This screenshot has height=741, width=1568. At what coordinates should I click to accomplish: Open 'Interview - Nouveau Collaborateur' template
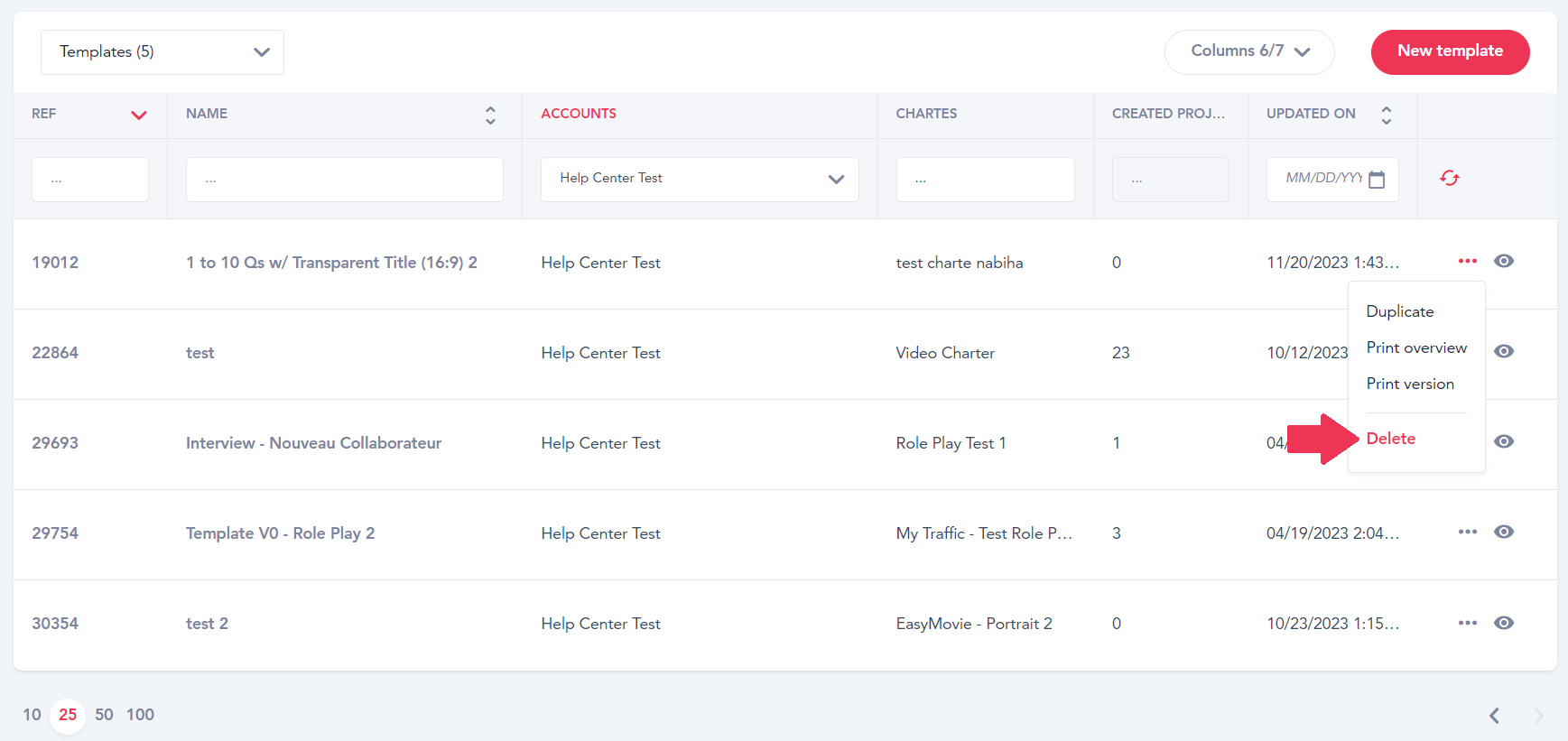point(313,443)
